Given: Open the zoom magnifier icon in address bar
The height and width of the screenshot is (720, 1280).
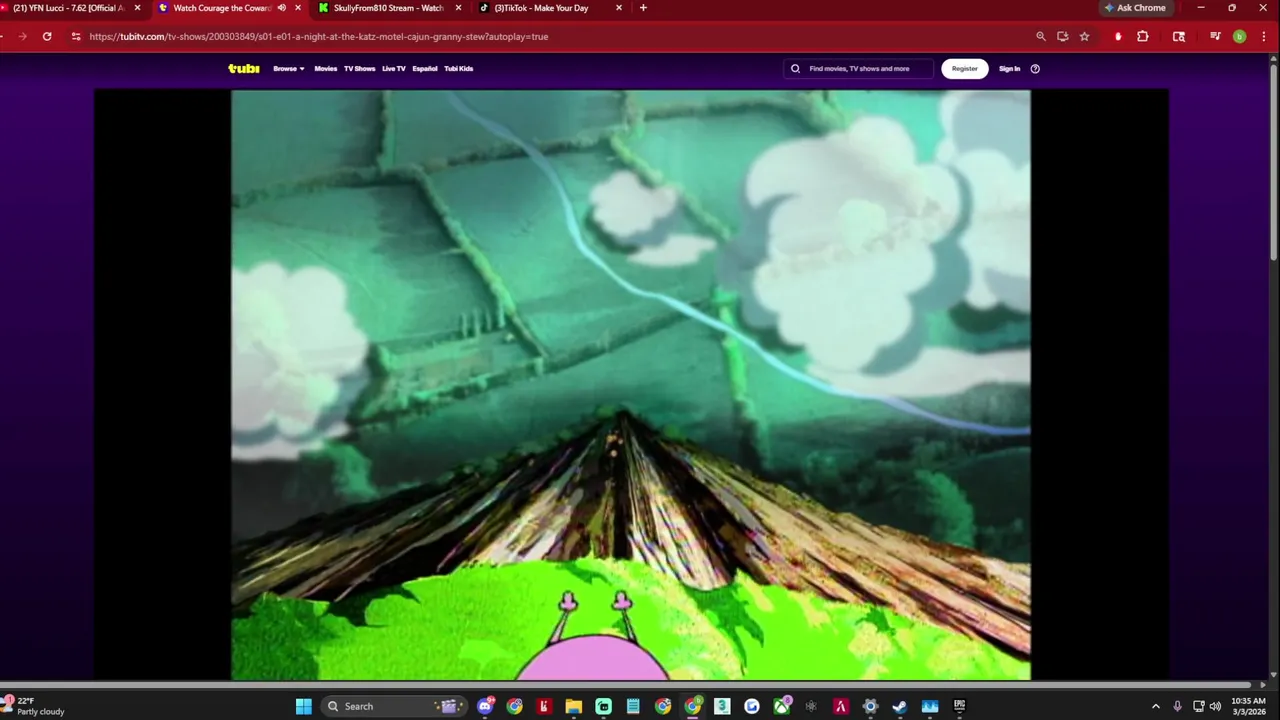Looking at the screenshot, I should [x=1041, y=36].
